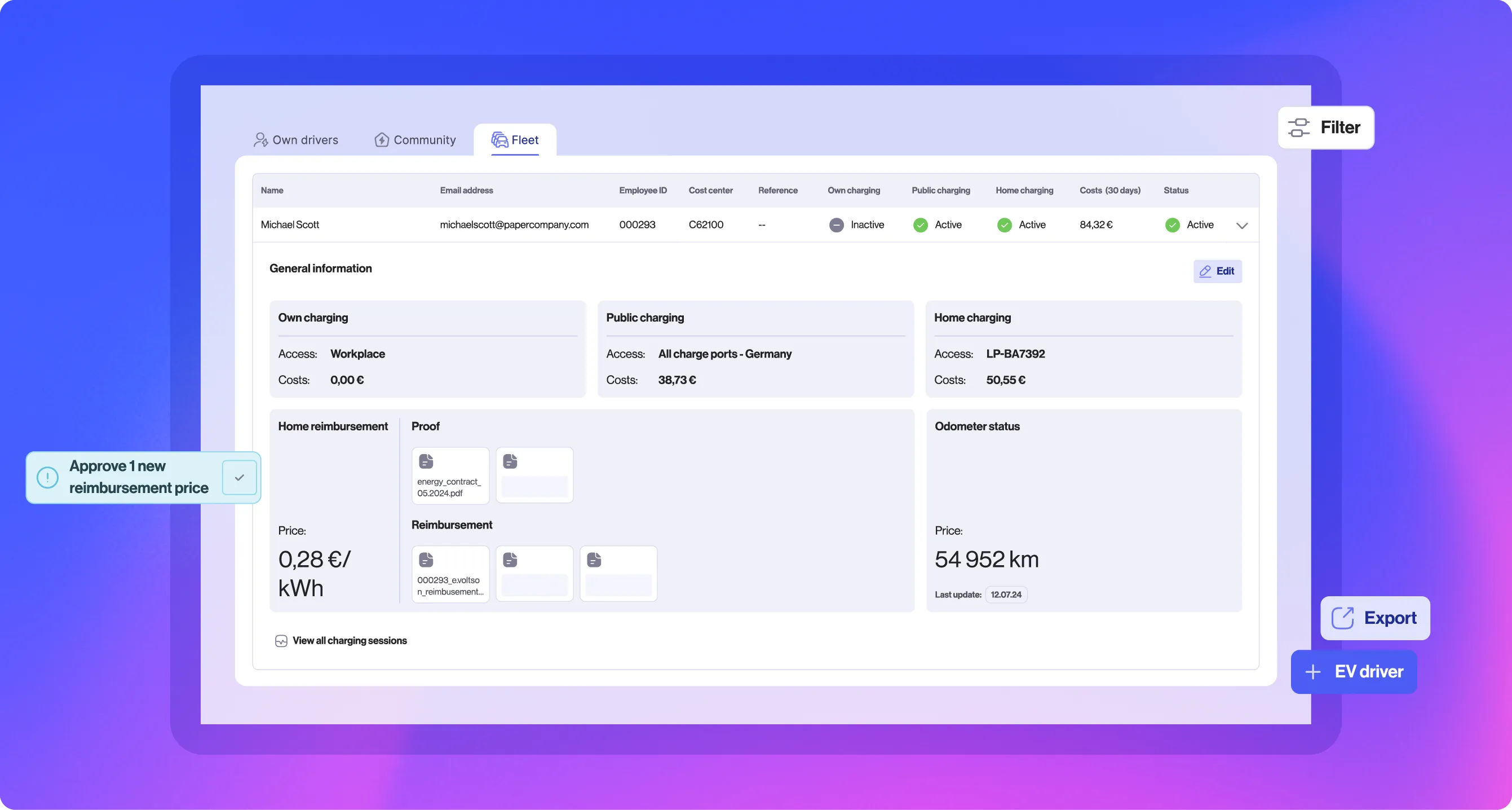The width and height of the screenshot is (1512, 810).
Task: Switch to the Own drivers tab
Action: [x=304, y=140]
